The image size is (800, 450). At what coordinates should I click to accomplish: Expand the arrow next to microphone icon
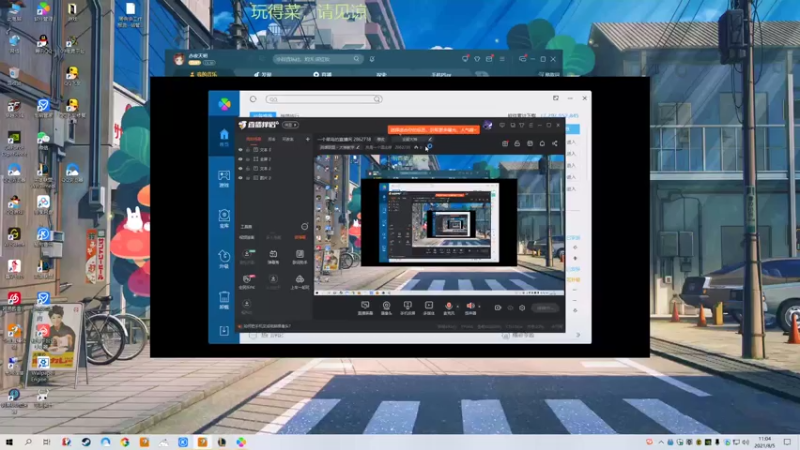(457, 307)
